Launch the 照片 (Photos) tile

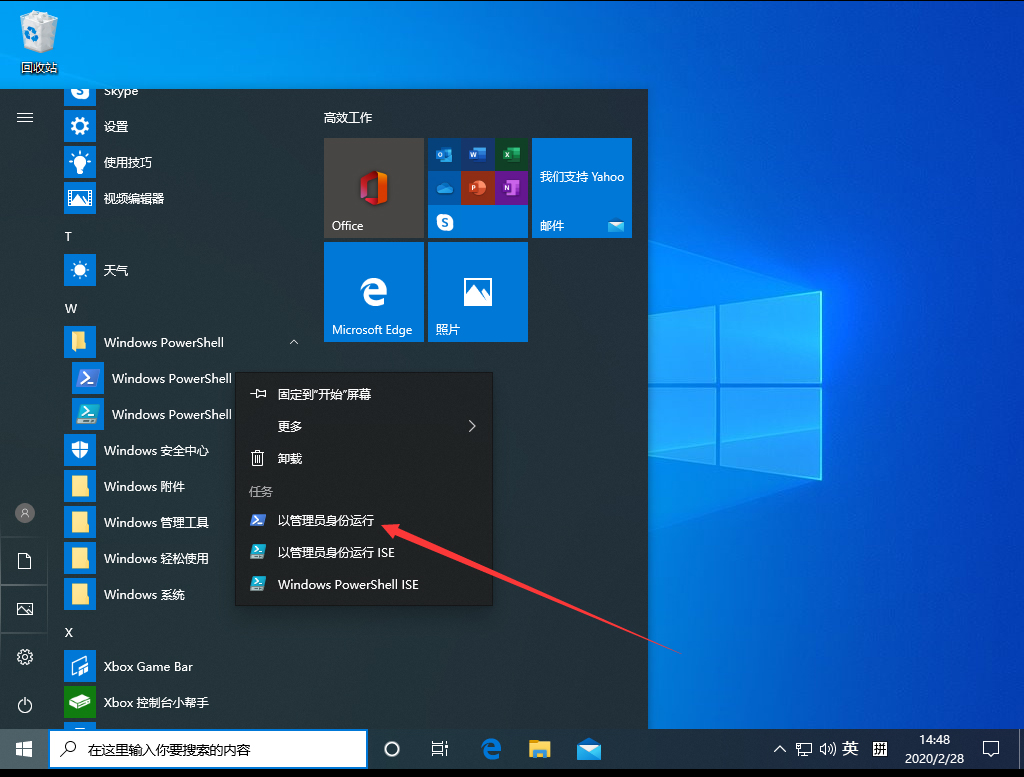pyautogui.click(x=477, y=291)
